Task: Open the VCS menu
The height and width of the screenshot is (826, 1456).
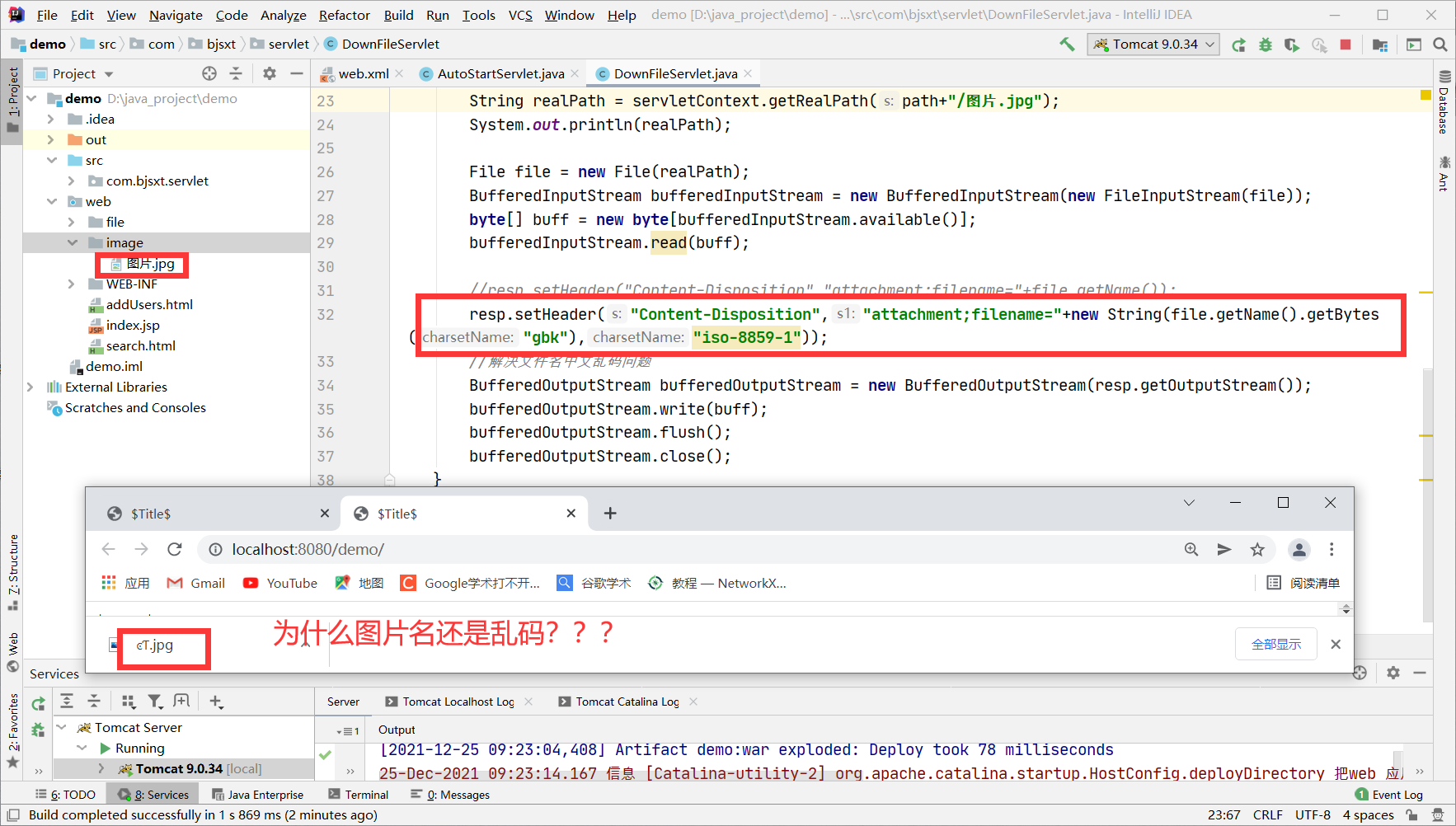Action: tap(520, 15)
